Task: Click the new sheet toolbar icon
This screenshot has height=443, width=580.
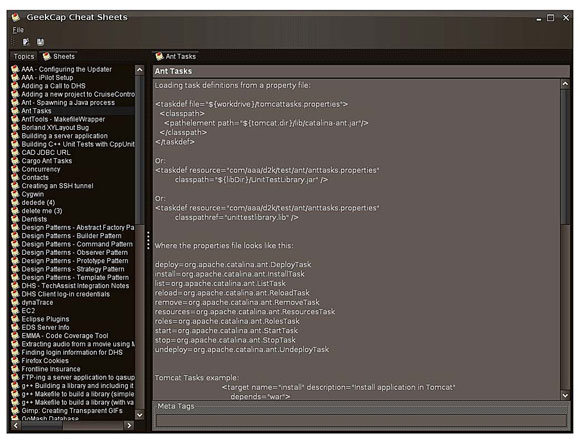Action: point(26,42)
